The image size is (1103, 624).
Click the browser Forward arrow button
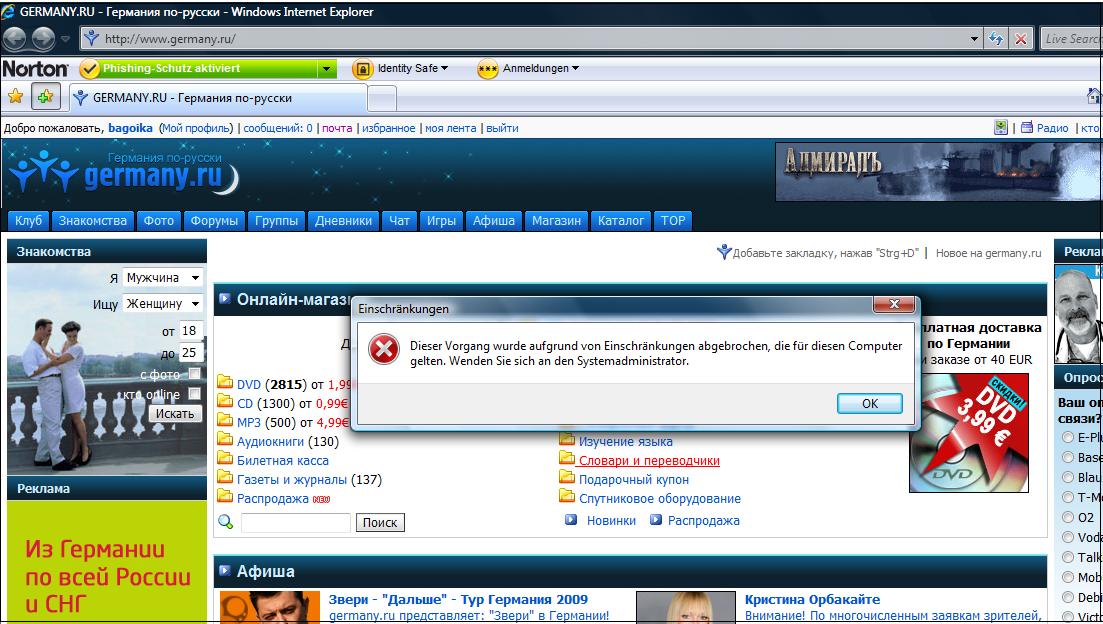(x=44, y=38)
